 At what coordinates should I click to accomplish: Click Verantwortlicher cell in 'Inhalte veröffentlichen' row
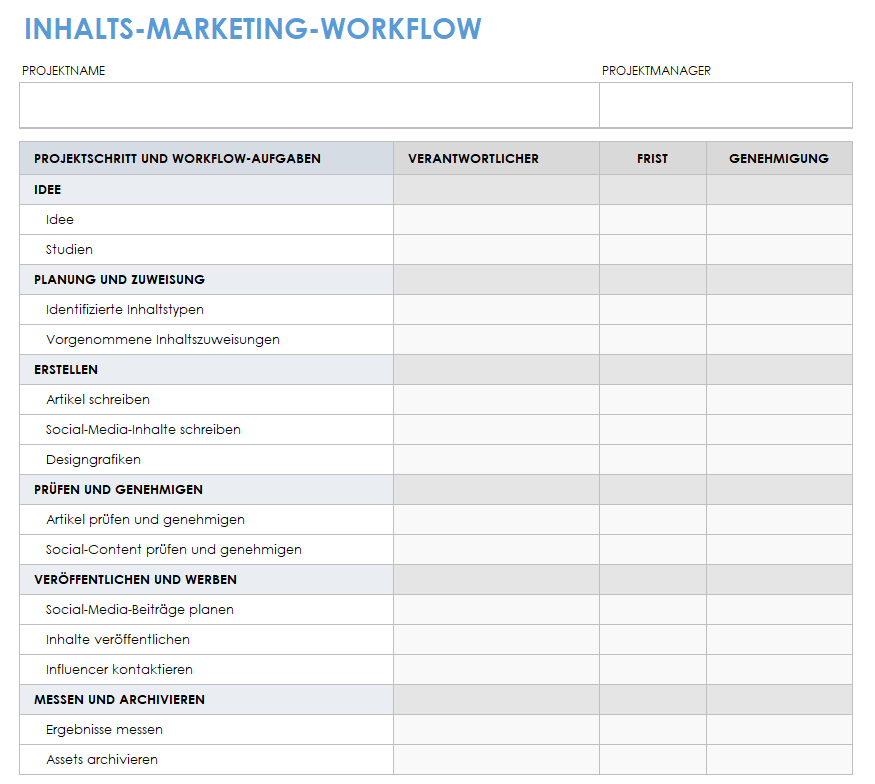tap(497, 640)
